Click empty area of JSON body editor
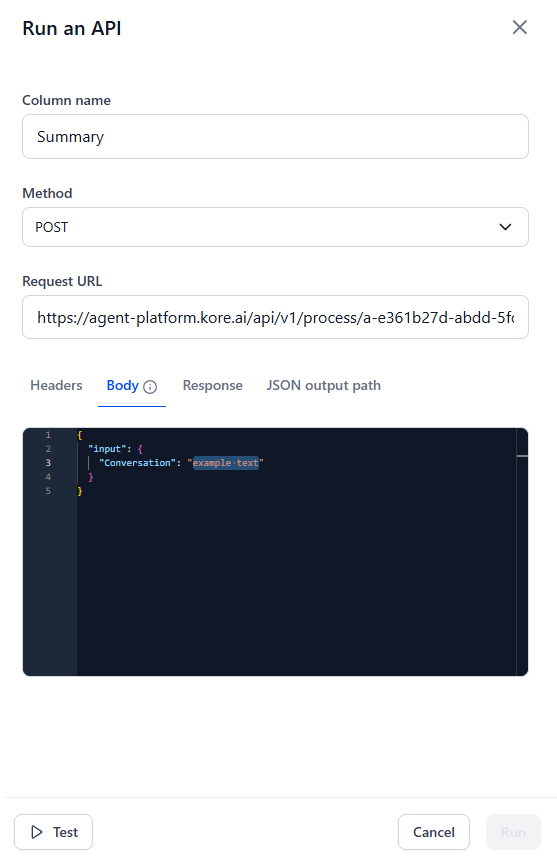Viewport: 557px width, 861px height. pos(297,582)
